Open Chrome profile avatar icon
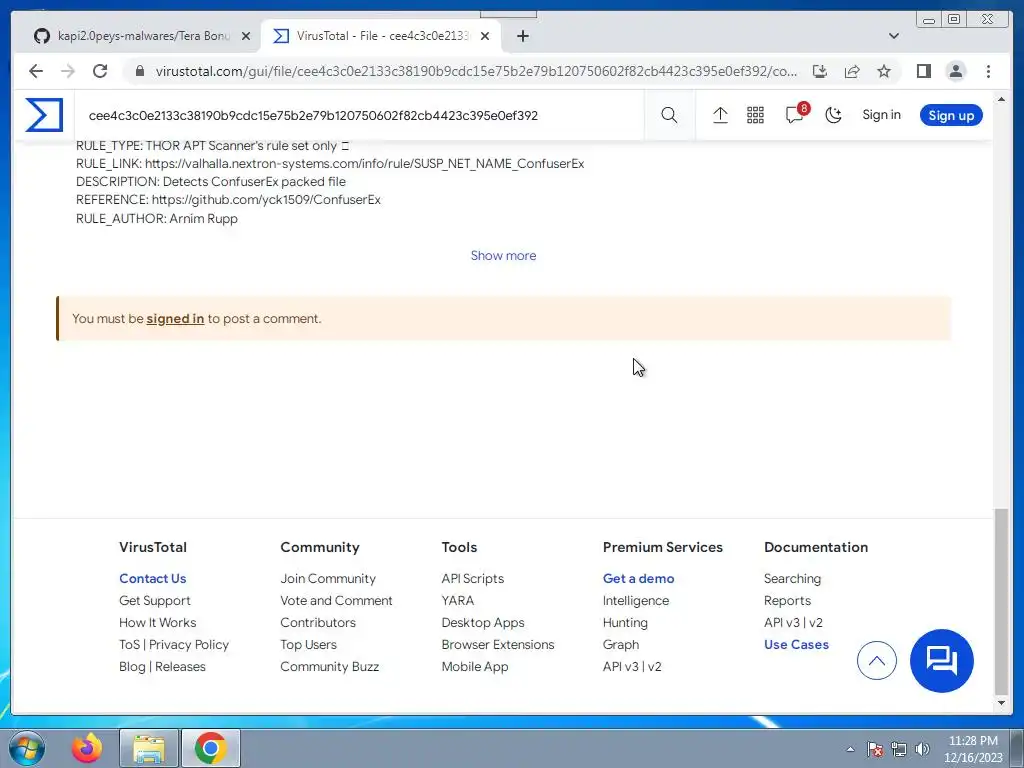Image resolution: width=1024 pixels, height=768 pixels. tap(955, 71)
